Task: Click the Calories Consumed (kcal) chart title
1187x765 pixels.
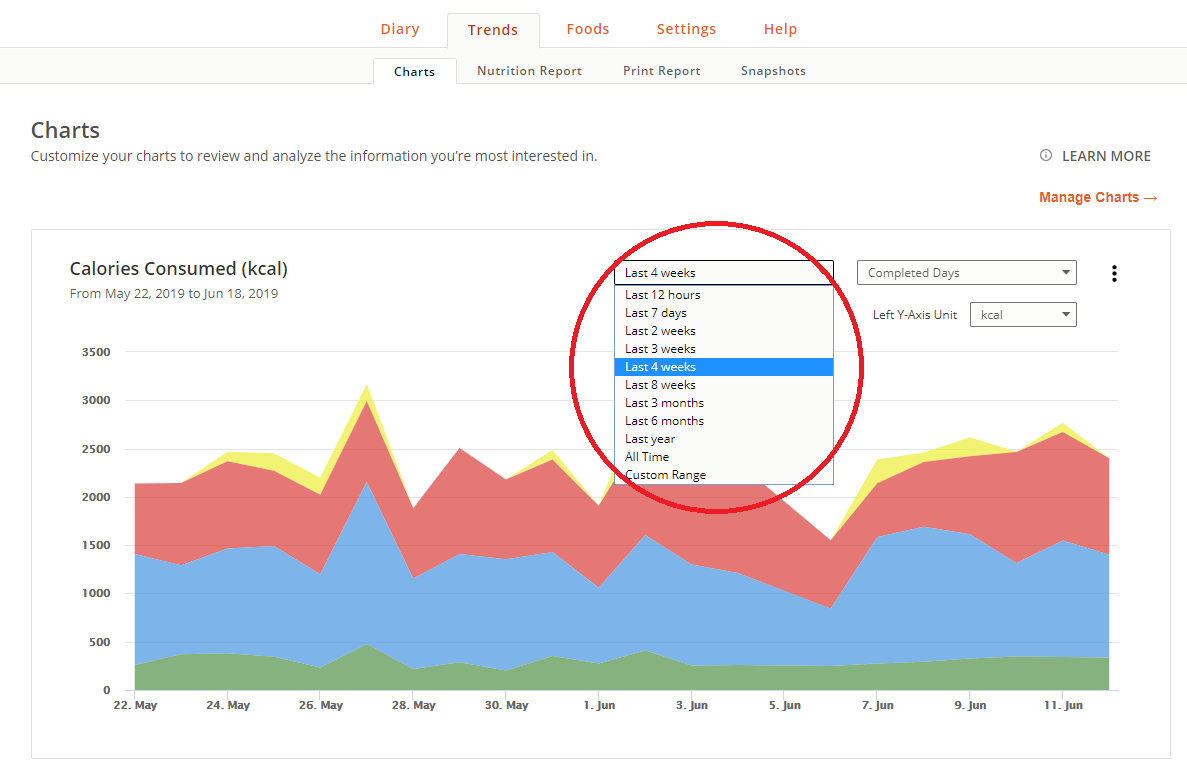Action: pyautogui.click(x=179, y=269)
